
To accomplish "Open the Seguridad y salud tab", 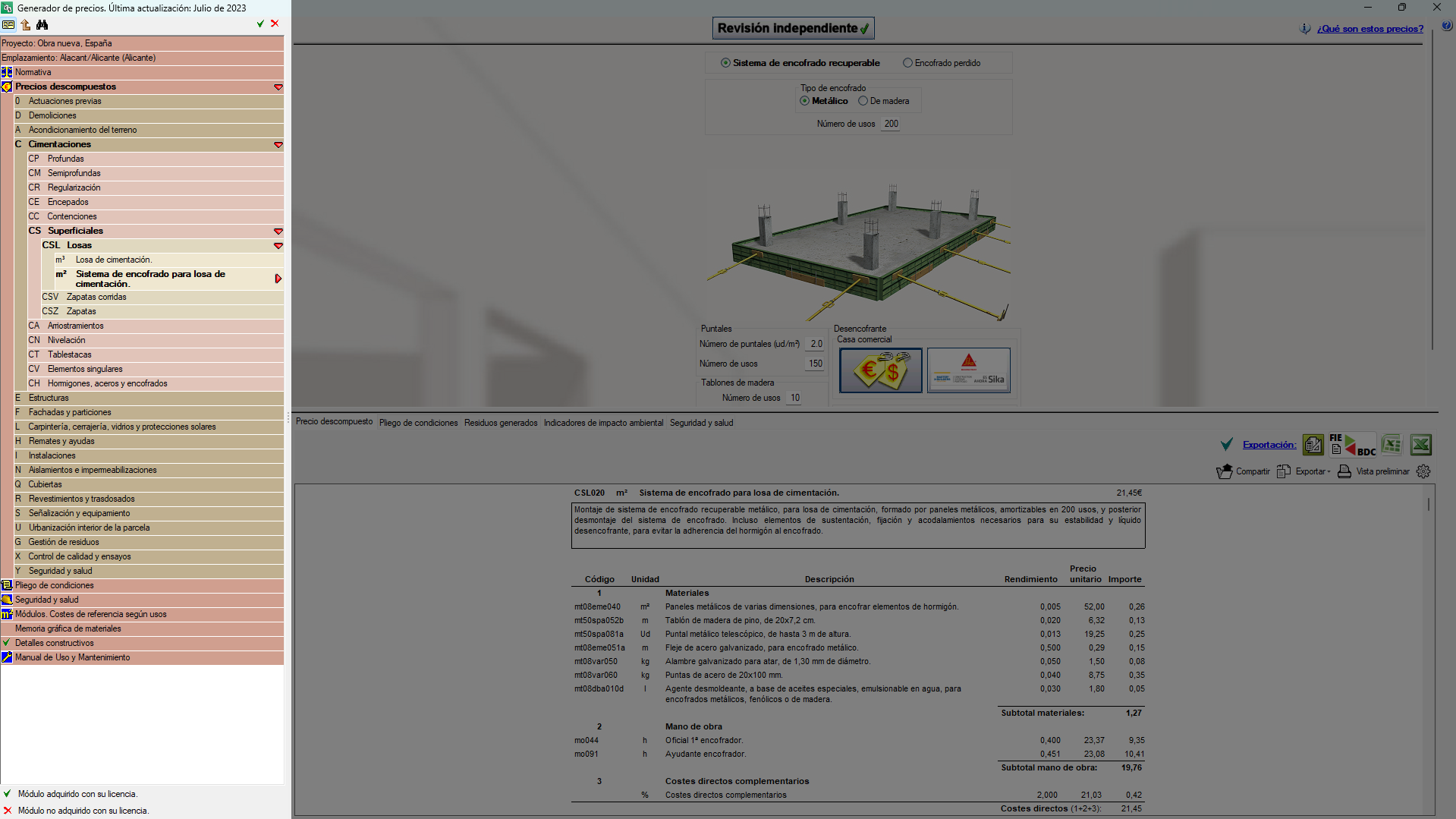I will pos(702,423).
